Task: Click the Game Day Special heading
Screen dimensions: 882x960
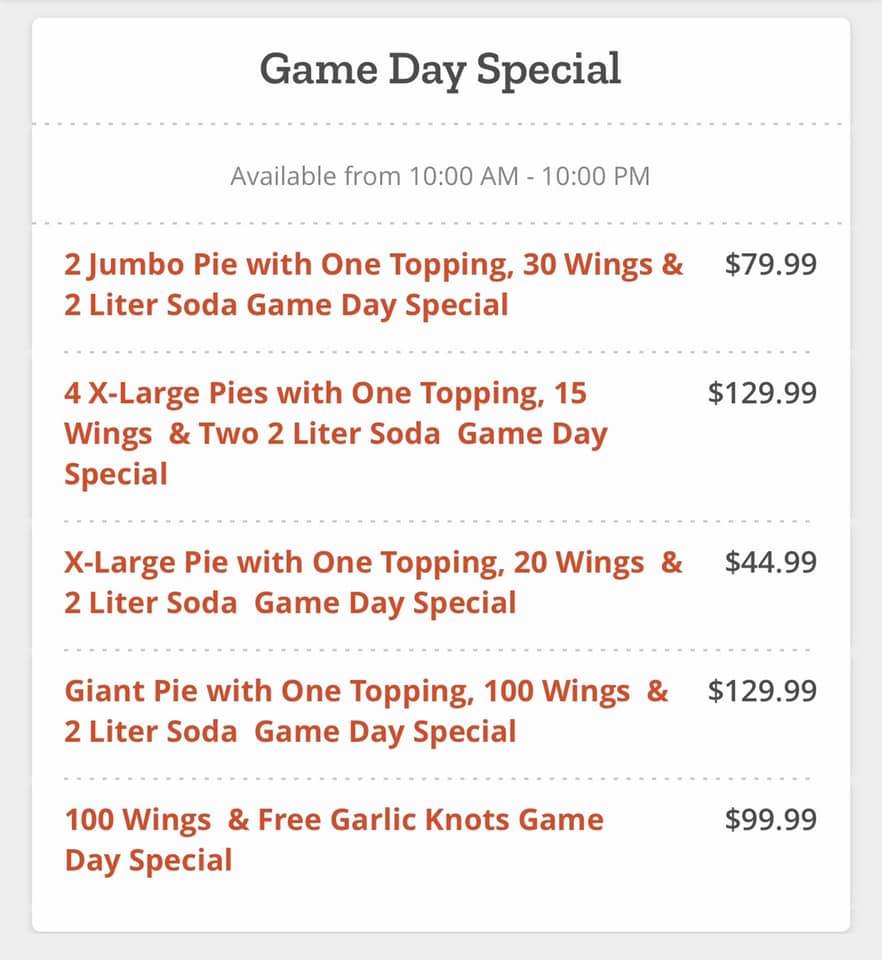Action: [440, 70]
